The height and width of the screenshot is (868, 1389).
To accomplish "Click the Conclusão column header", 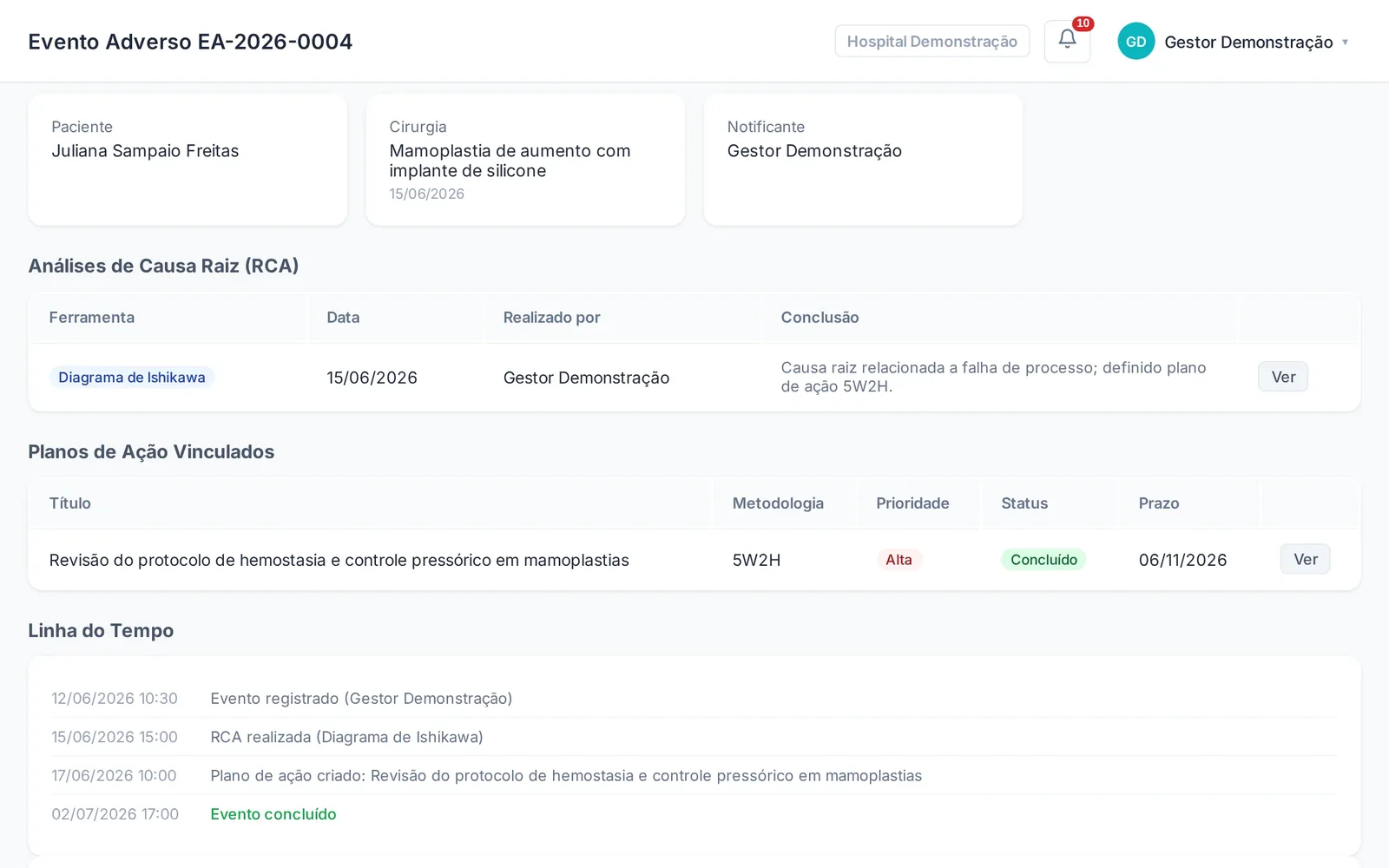I will 820,318.
